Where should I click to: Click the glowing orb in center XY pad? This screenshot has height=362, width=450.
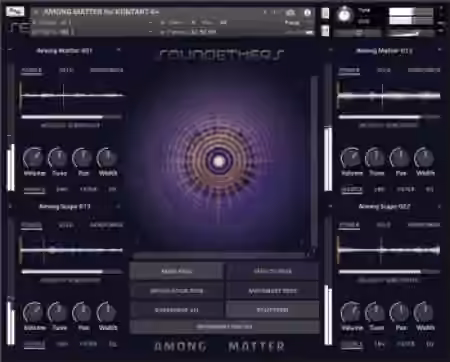[219, 161]
